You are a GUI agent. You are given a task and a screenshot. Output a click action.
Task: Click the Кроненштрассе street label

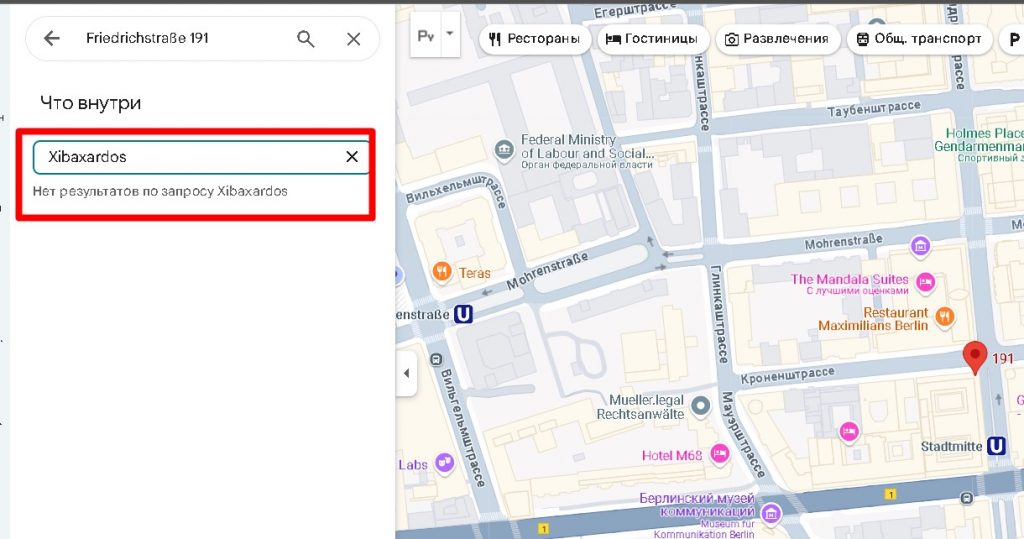tap(787, 376)
